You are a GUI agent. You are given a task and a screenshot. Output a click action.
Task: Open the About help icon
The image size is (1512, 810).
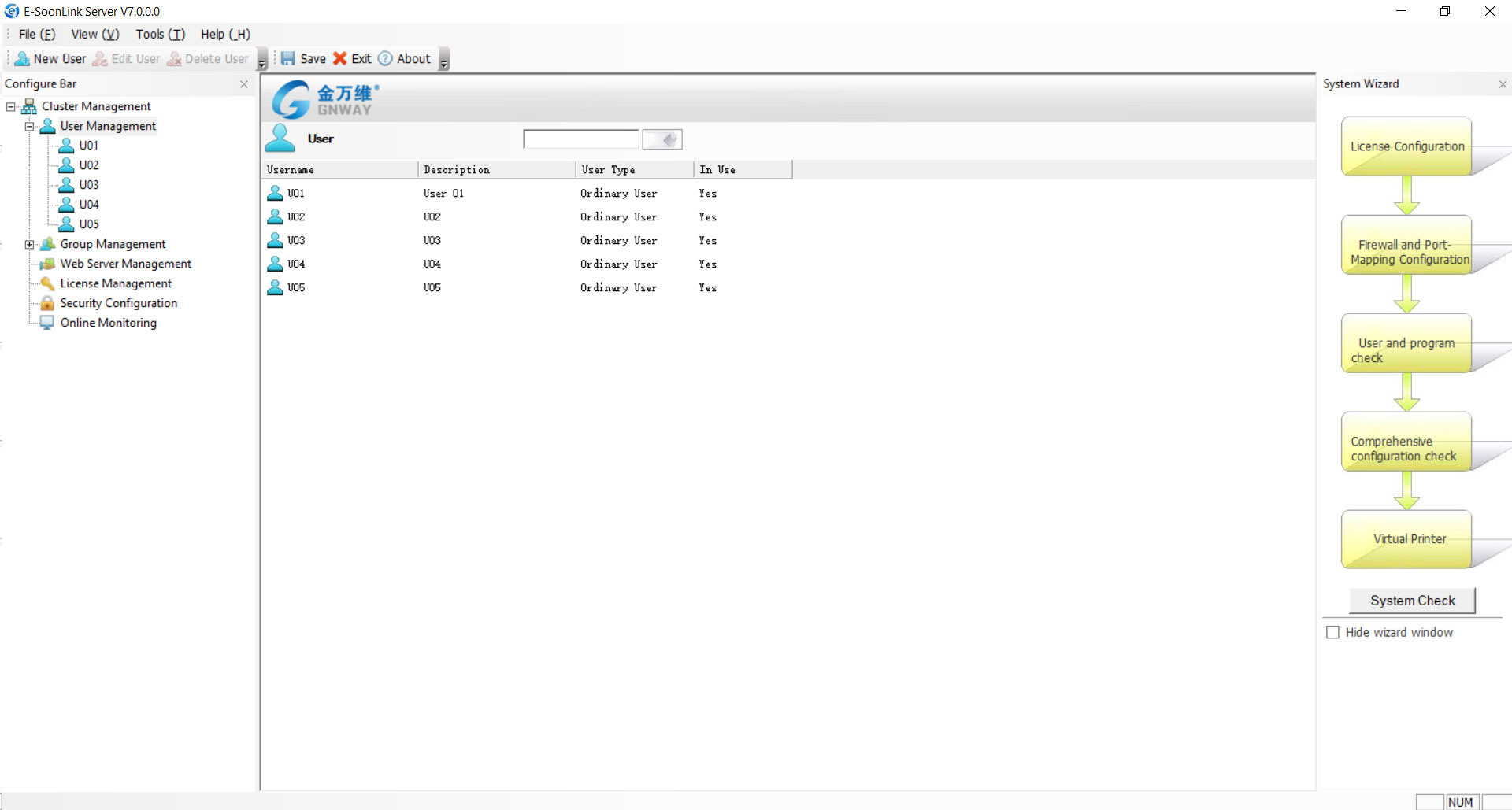(x=385, y=58)
